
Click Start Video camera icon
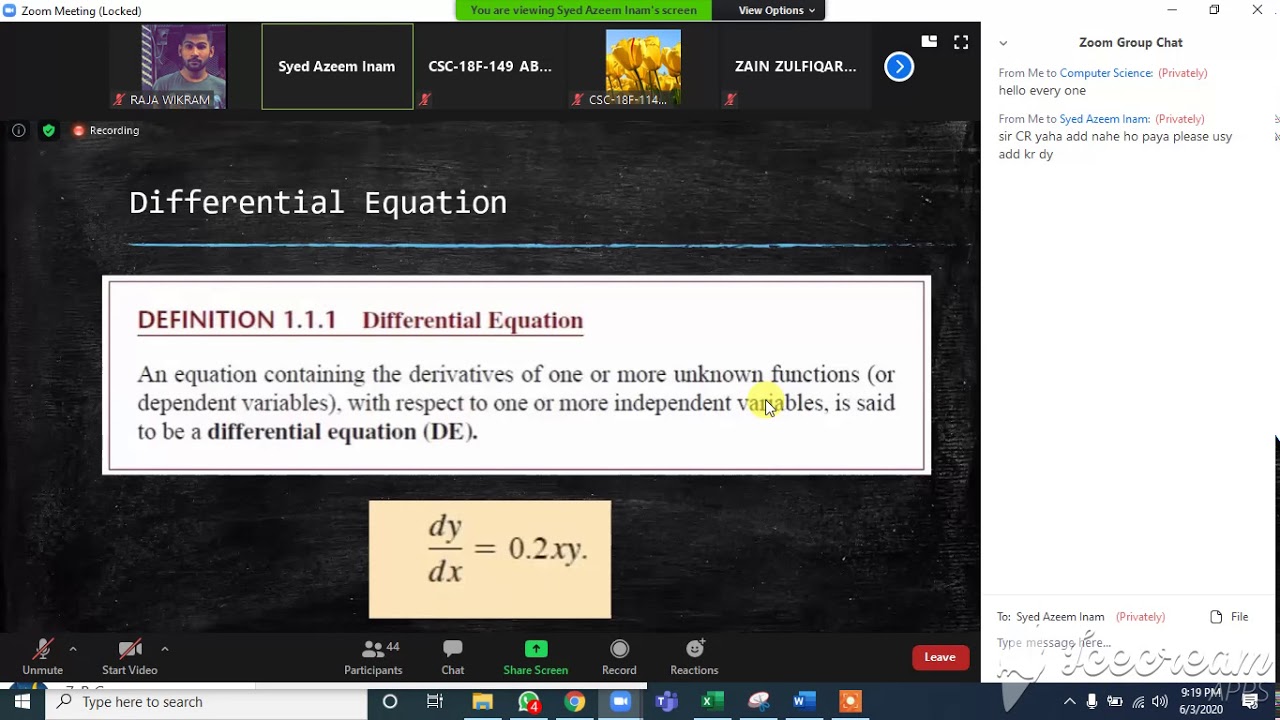pyautogui.click(x=130, y=650)
